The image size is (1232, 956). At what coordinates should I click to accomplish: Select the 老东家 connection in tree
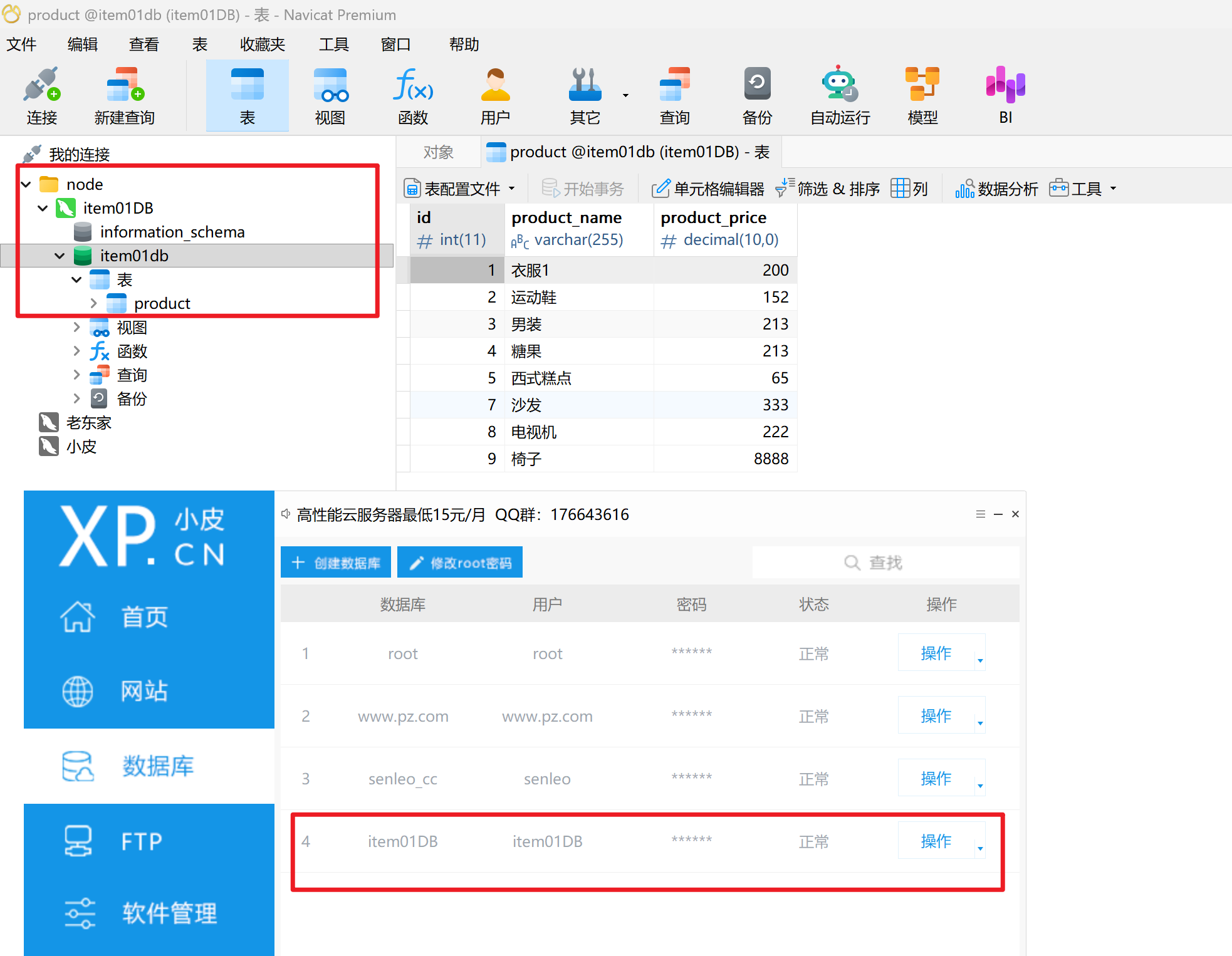click(88, 423)
